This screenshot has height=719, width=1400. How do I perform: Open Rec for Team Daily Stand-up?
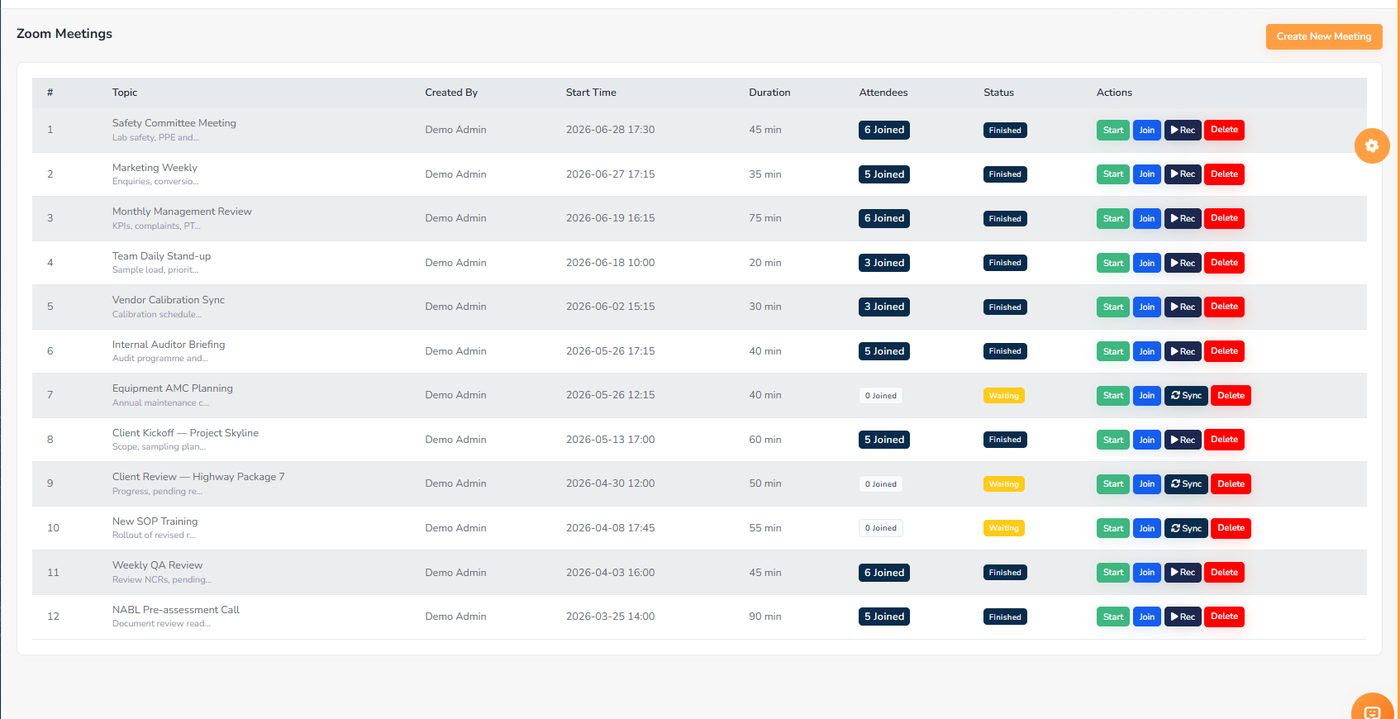pos(1183,263)
